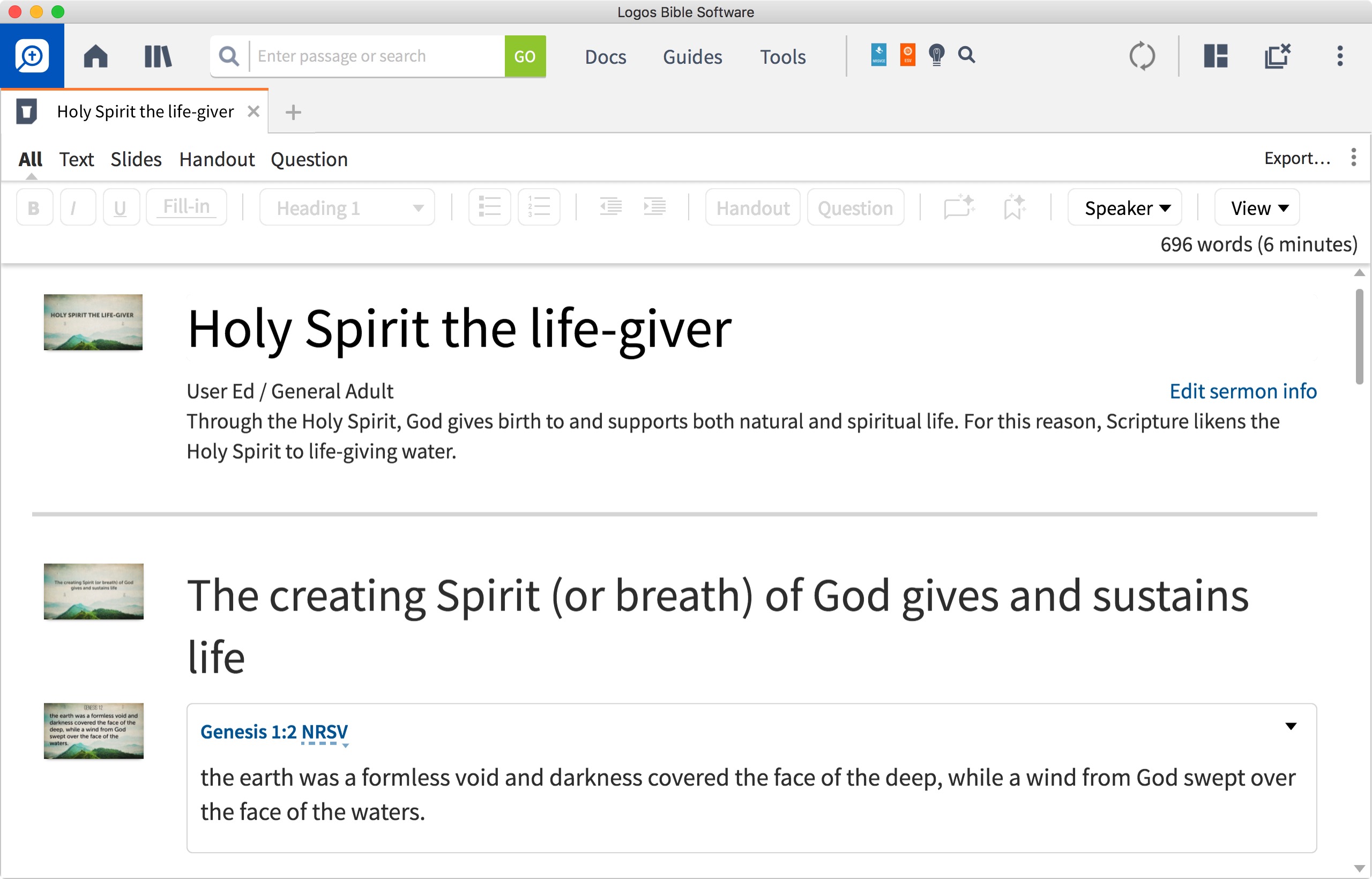Open the Library books icon
Image resolution: width=1372 pixels, height=879 pixels.
click(x=158, y=56)
